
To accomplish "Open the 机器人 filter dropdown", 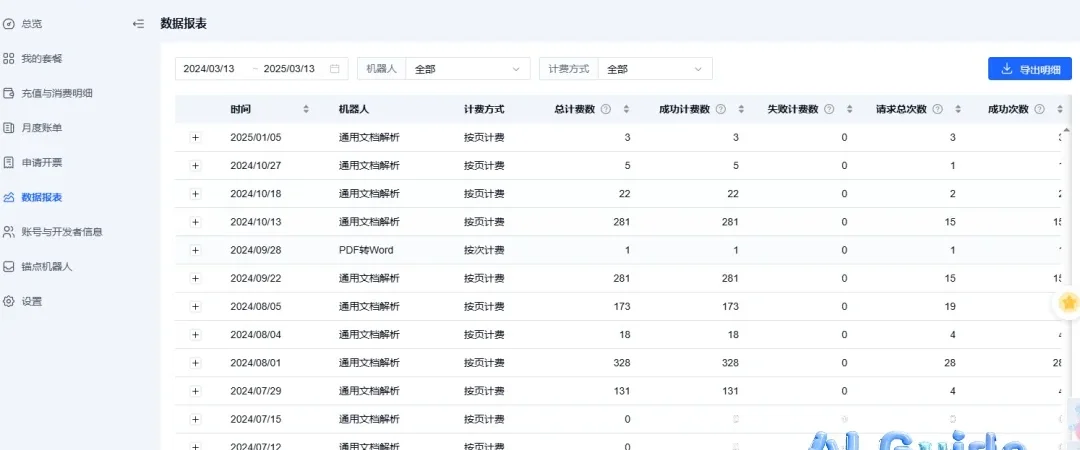I will coord(468,69).
